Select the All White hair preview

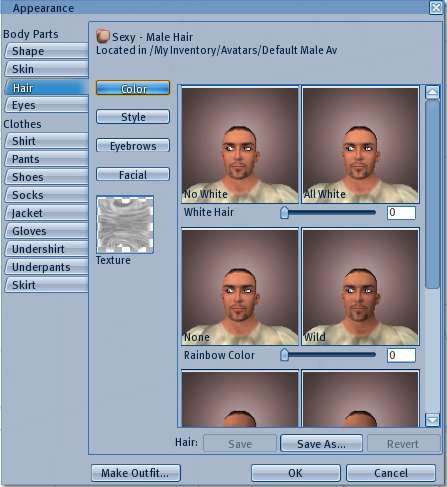coord(361,145)
